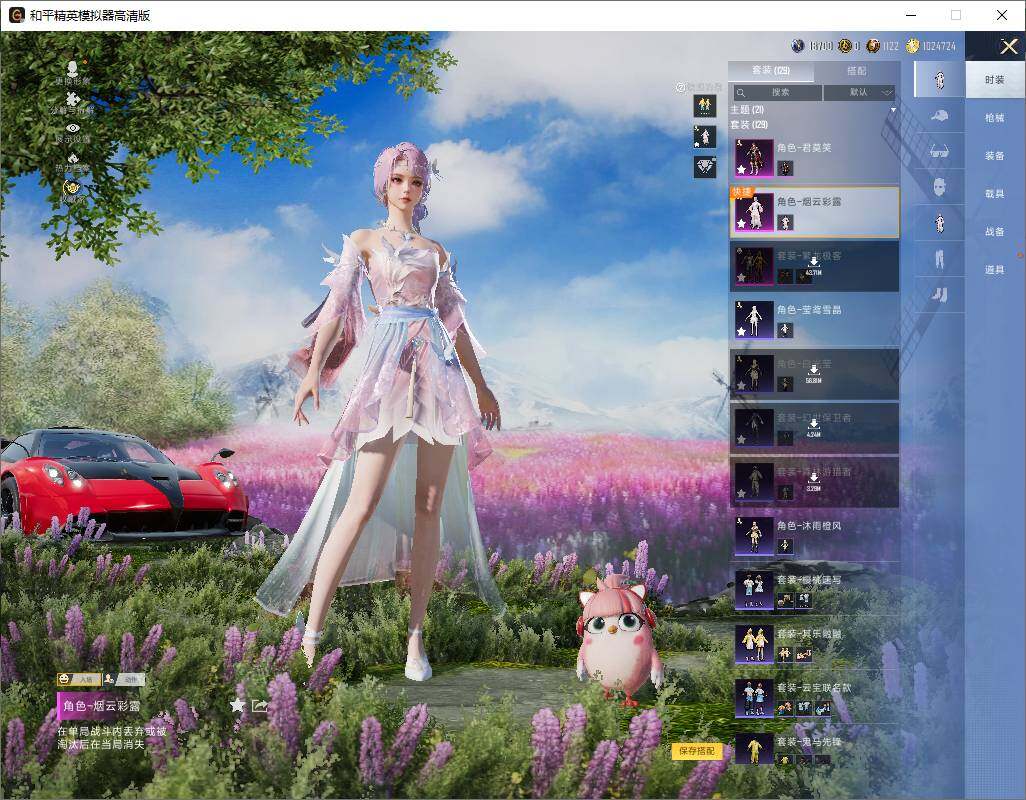
Task: Download the 43.71M outfit set
Action: pyautogui.click(x=813, y=265)
